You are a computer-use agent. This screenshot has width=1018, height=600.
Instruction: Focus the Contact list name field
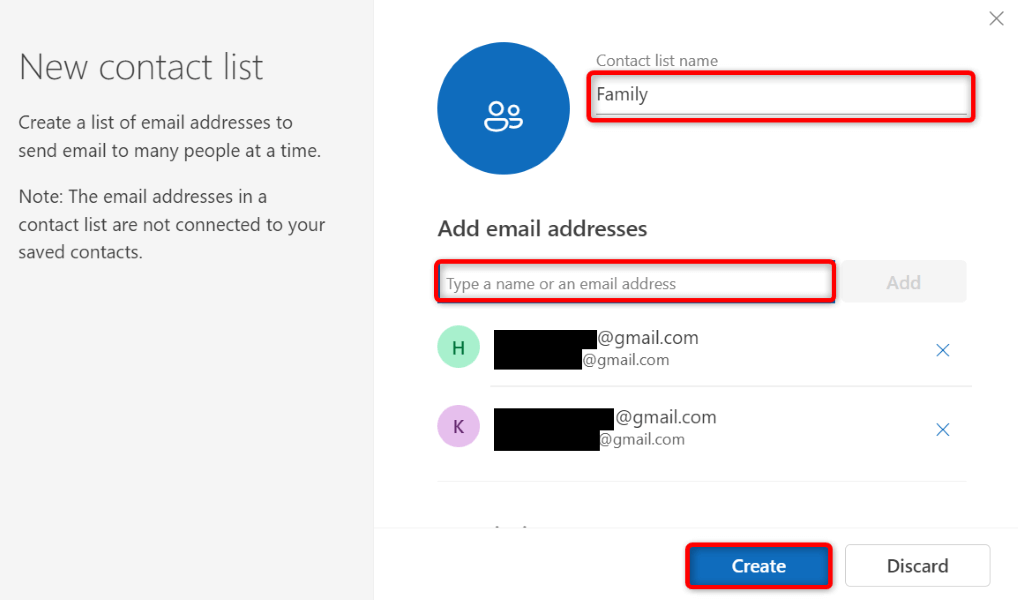[x=780, y=96]
